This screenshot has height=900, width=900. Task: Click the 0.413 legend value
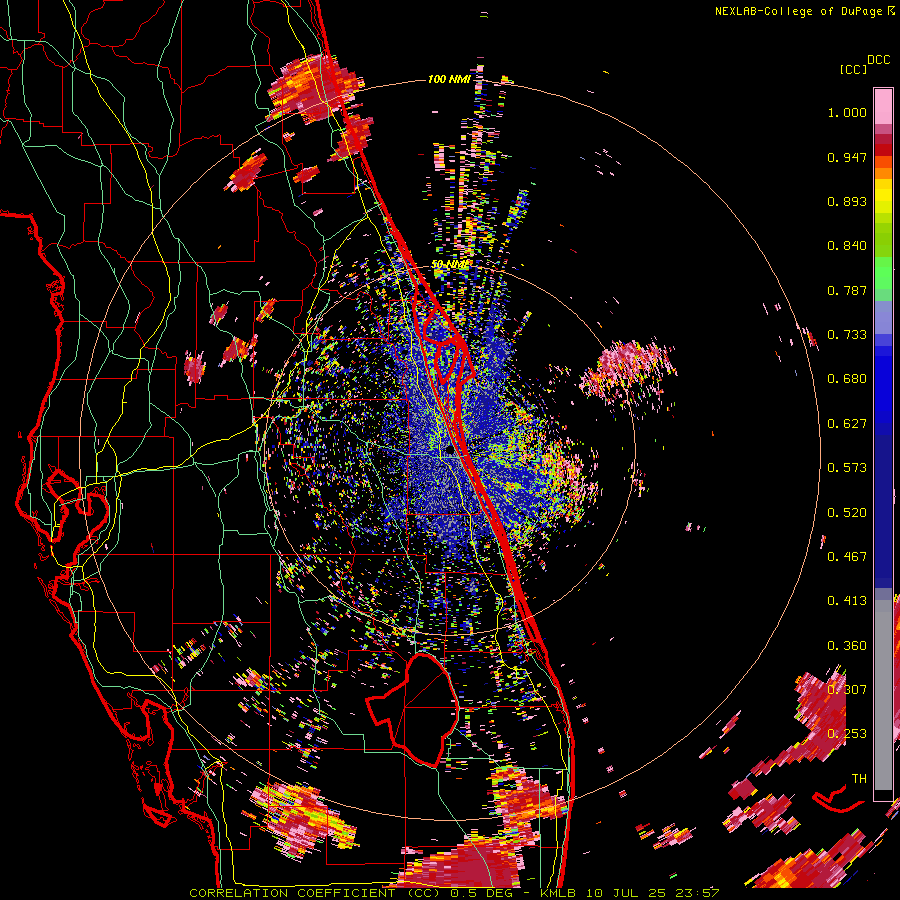[x=847, y=601]
